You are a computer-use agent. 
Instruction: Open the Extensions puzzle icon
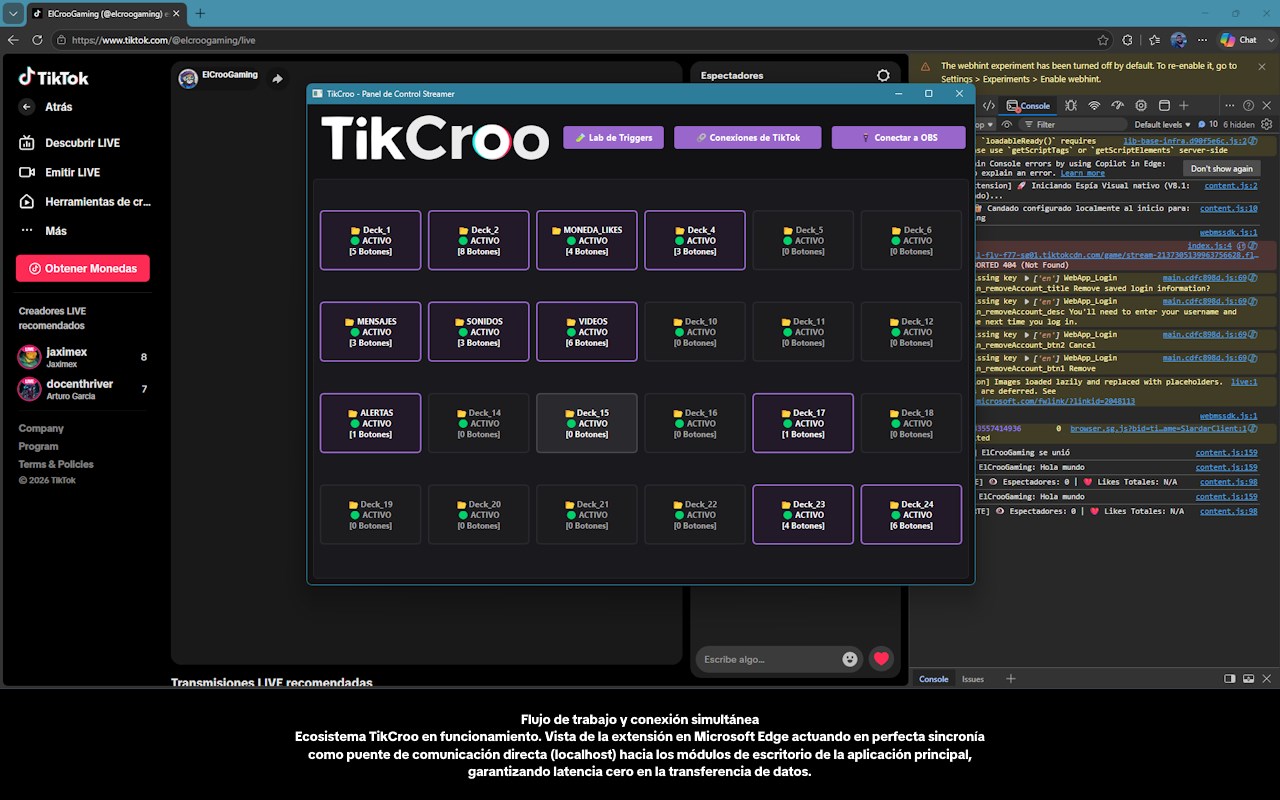click(1128, 40)
